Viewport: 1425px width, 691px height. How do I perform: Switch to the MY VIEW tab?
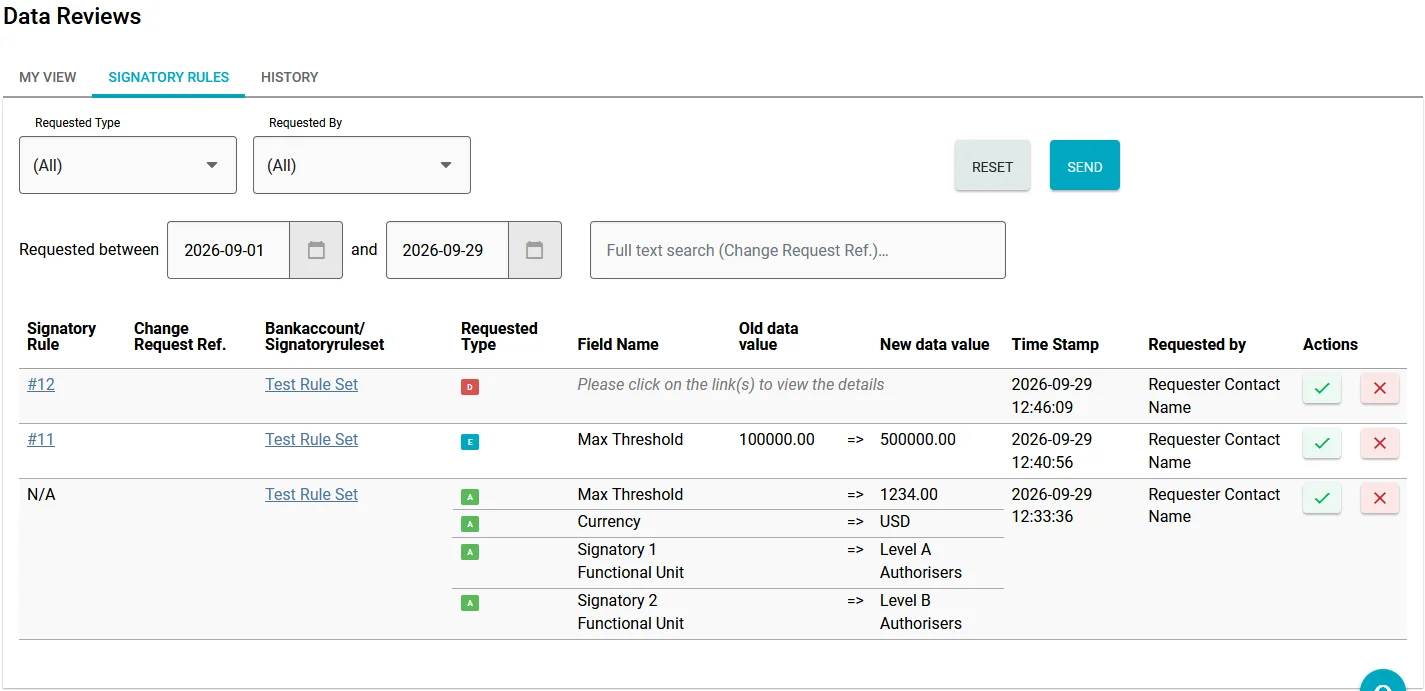tap(48, 77)
